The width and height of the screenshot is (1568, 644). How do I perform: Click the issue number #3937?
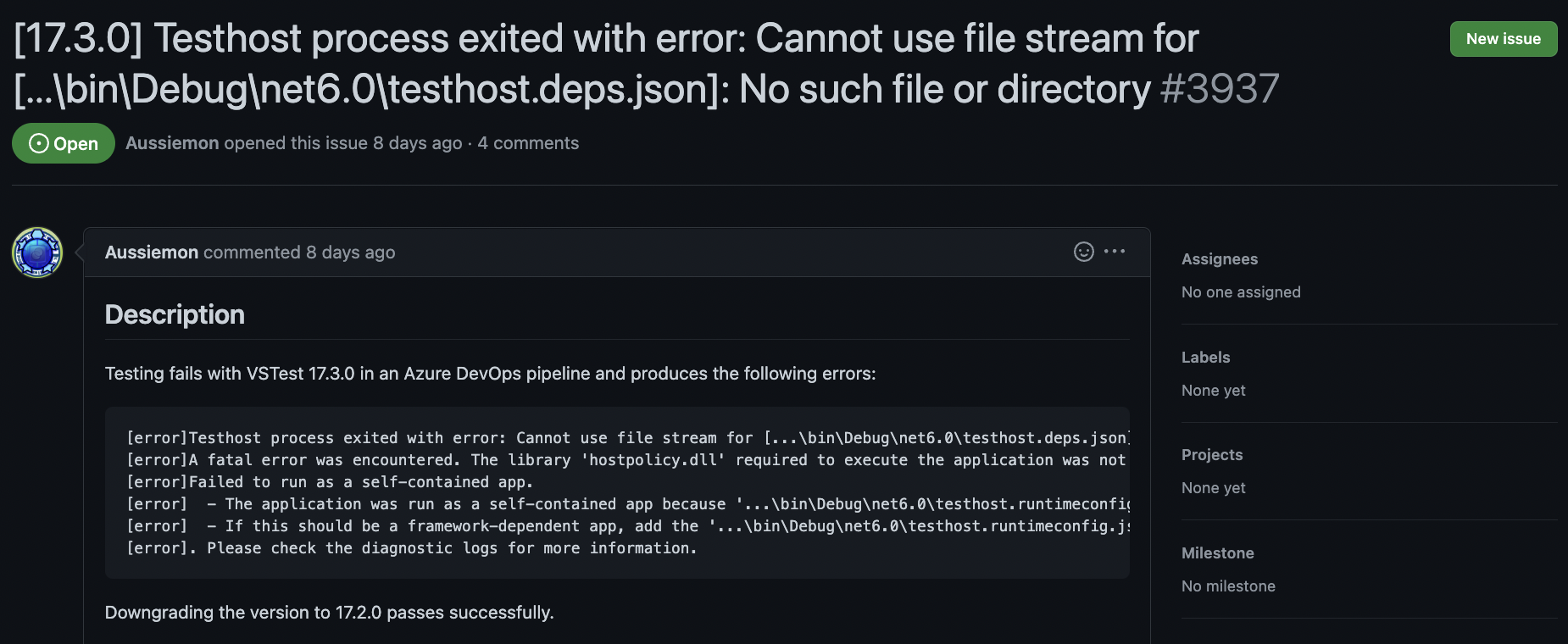1220,89
